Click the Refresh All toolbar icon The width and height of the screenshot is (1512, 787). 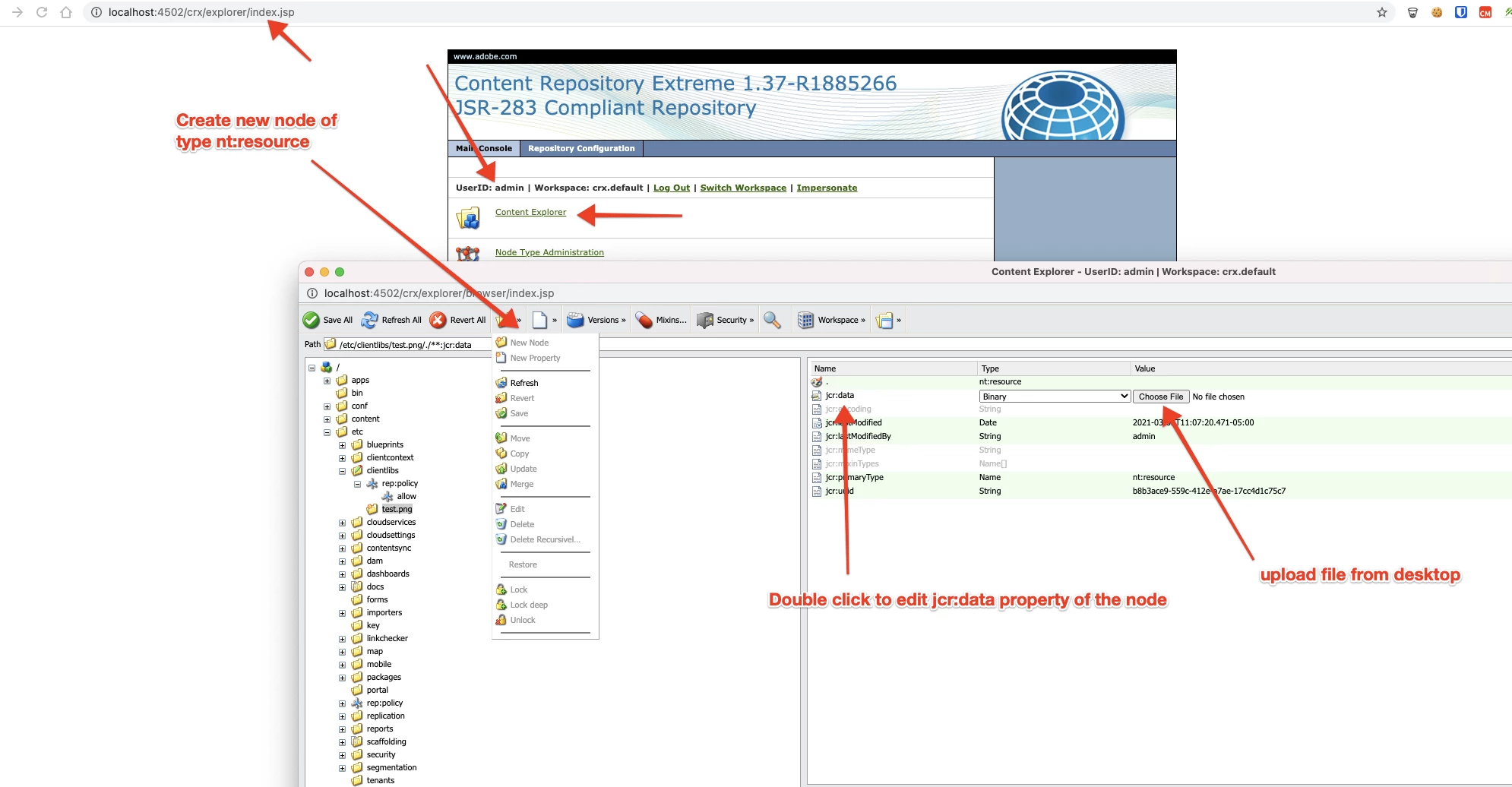[x=369, y=320]
